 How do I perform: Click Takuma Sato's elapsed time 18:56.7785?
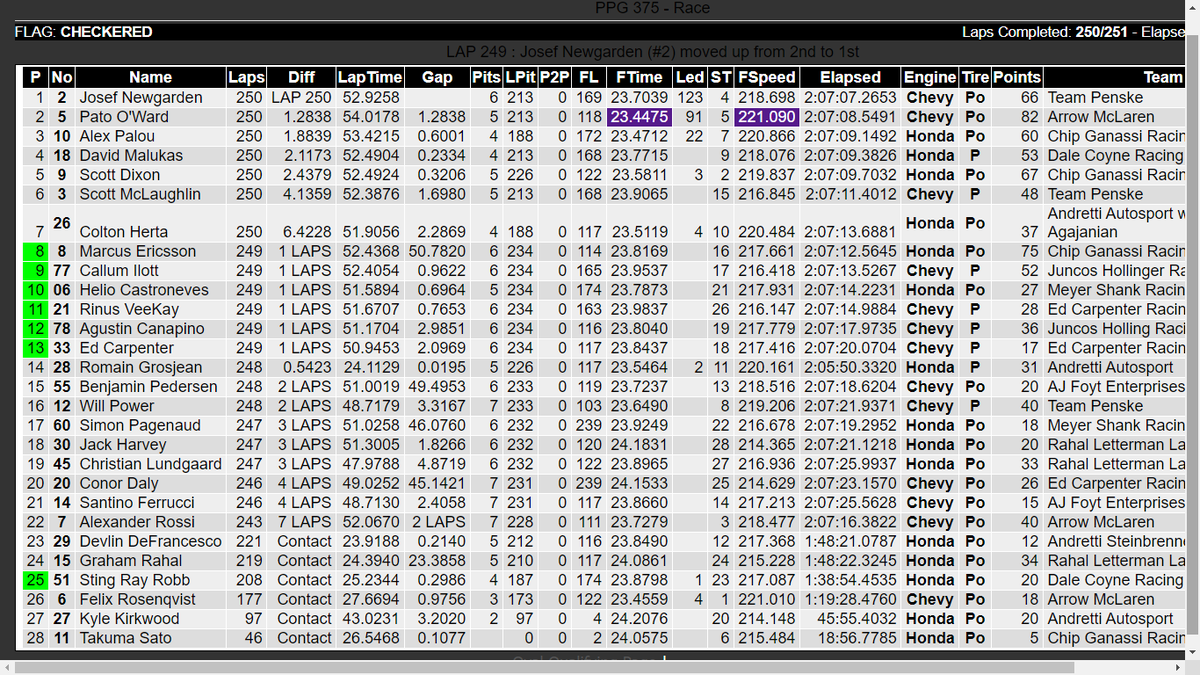(x=856, y=638)
